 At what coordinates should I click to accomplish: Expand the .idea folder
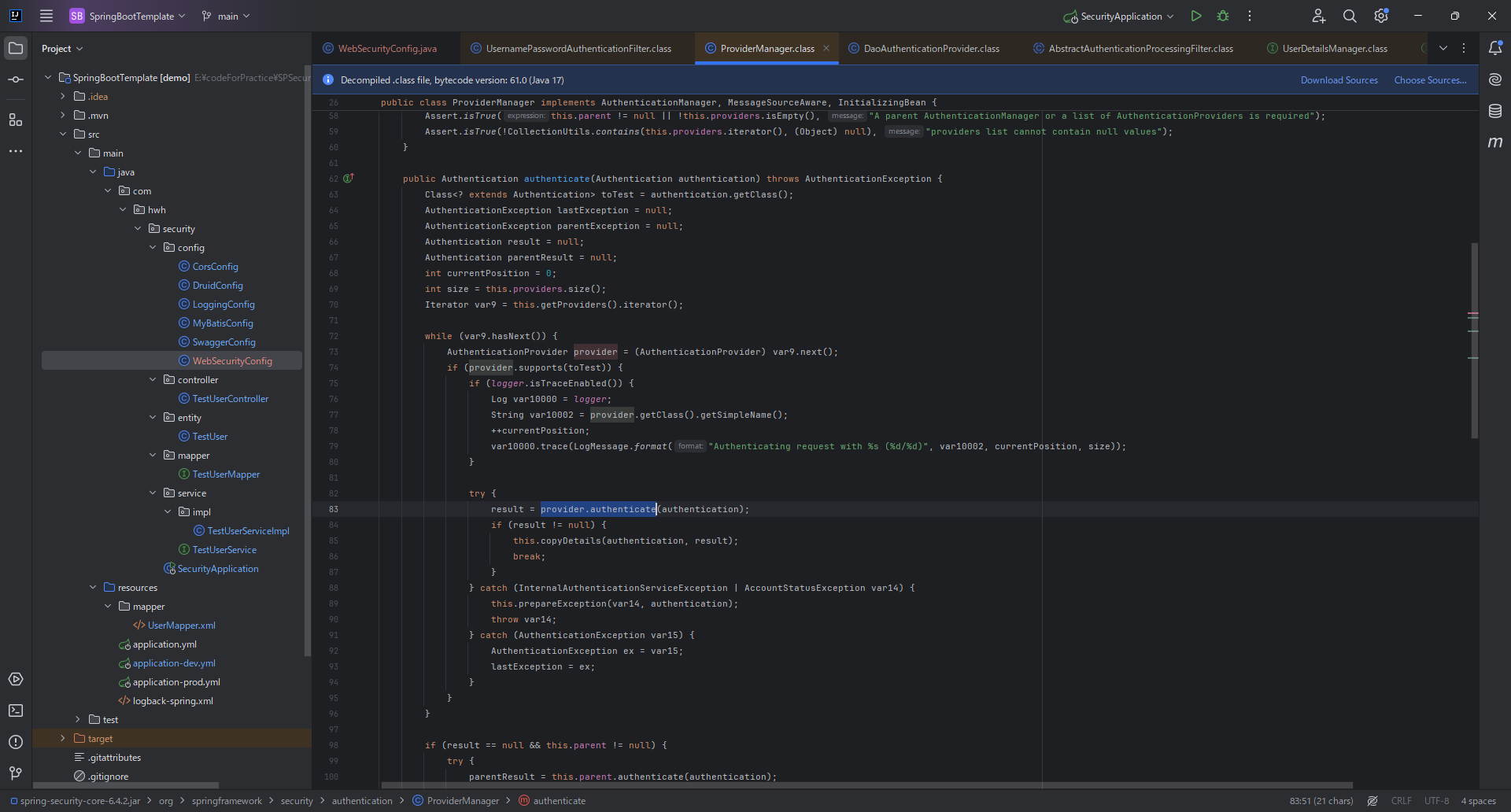tap(63, 96)
